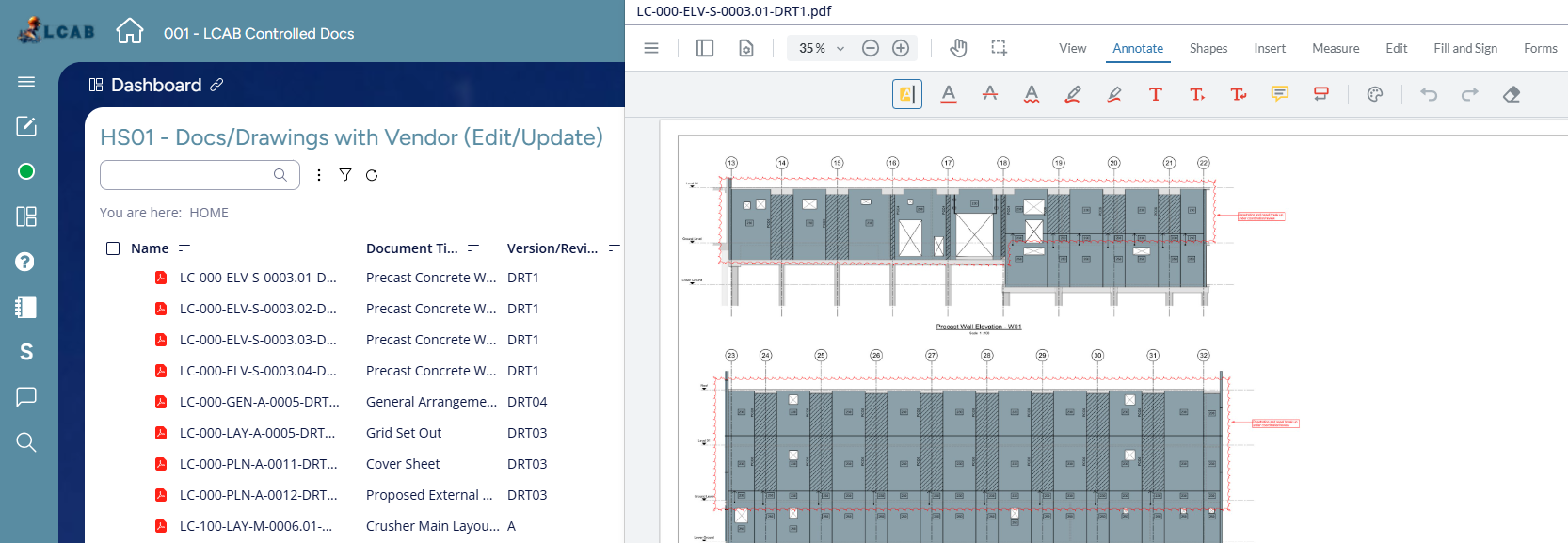The width and height of the screenshot is (1568, 543).
Task: Toggle the PDF viewer left panel
Action: [x=705, y=48]
